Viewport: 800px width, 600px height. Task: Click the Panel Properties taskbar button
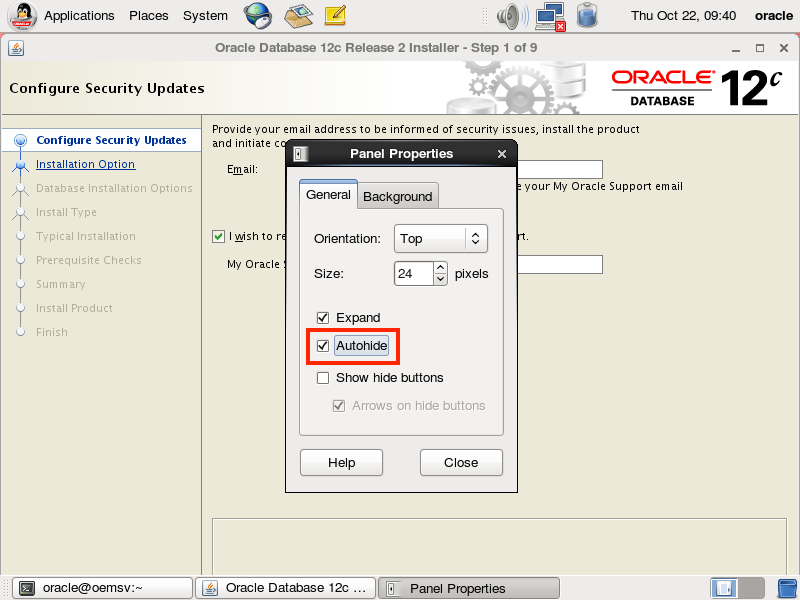click(468, 588)
